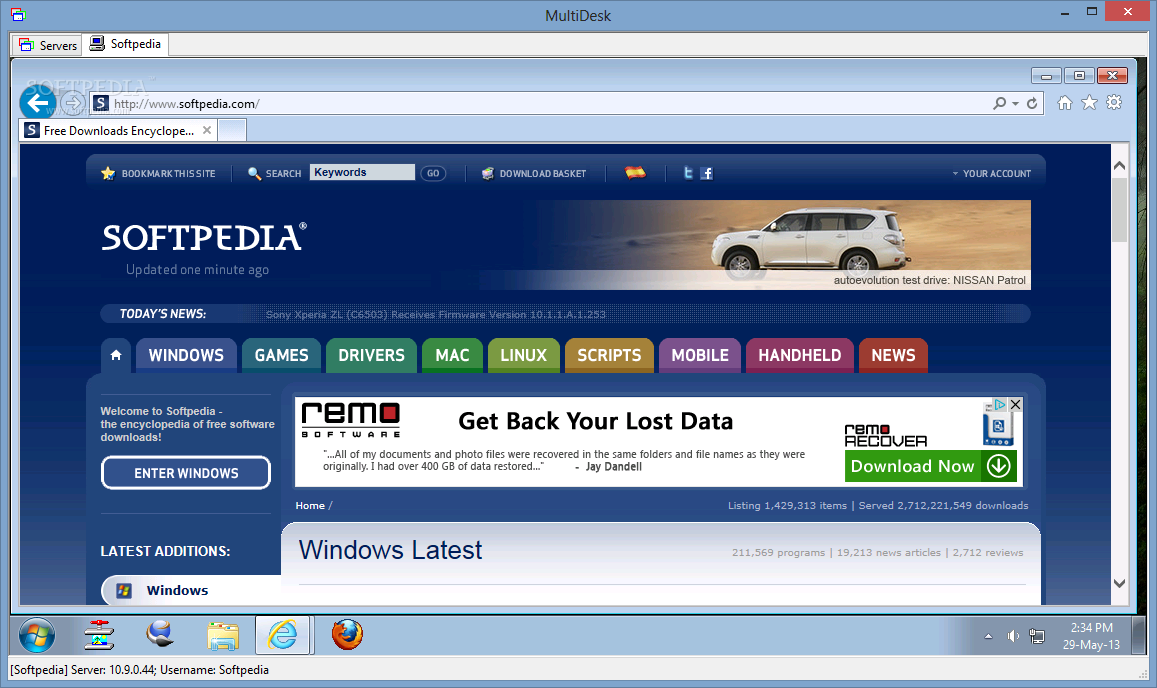This screenshot has width=1157, height=688.
Task: Click the Sony Xperia ZL news headline
Action: (435, 314)
